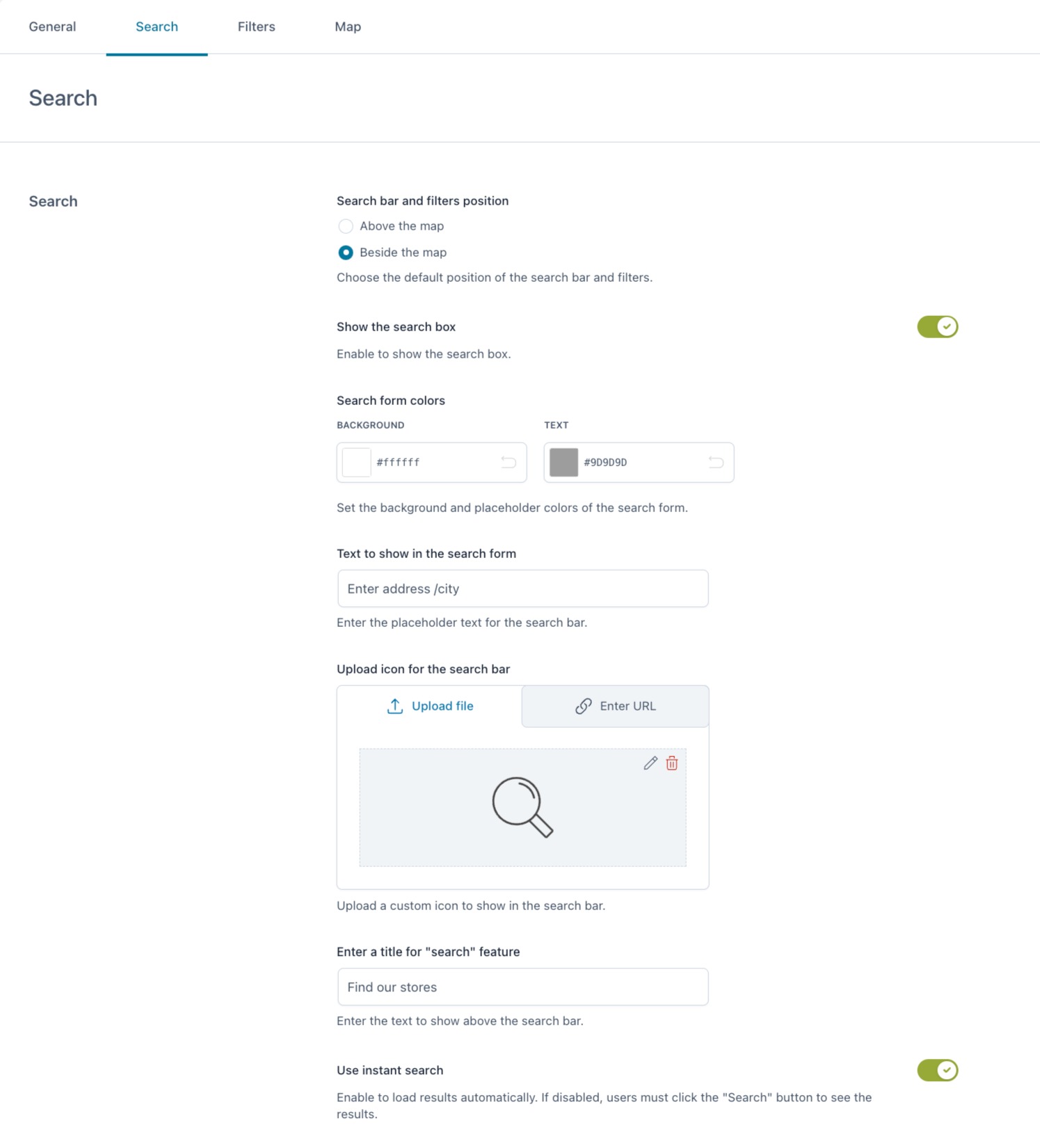Toggle Show the search box switch

pyautogui.click(x=937, y=326)
